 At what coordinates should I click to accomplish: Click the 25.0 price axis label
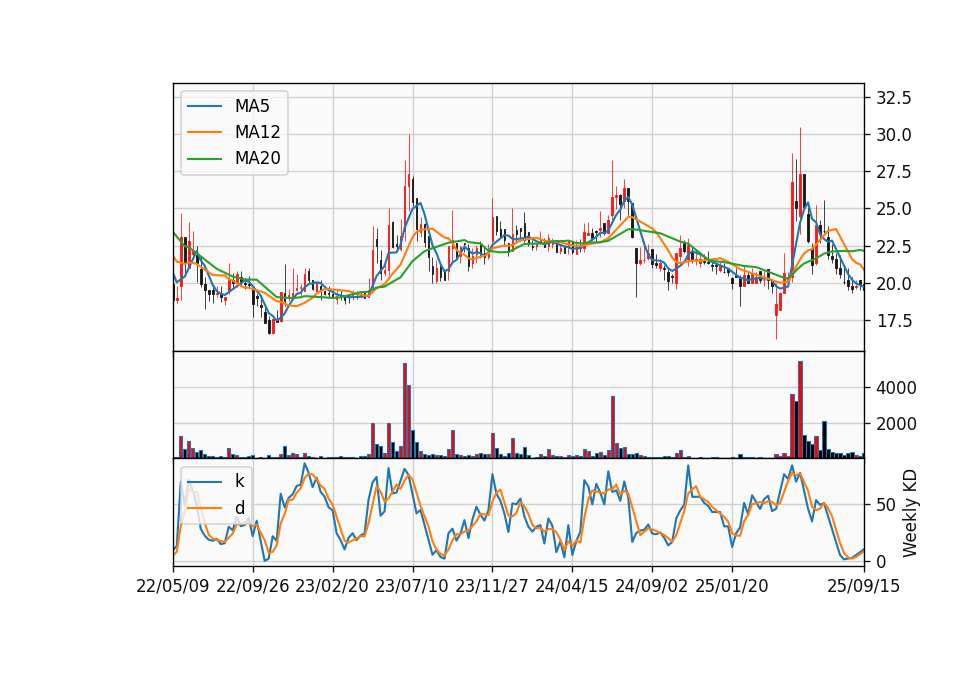pos(893,209)
